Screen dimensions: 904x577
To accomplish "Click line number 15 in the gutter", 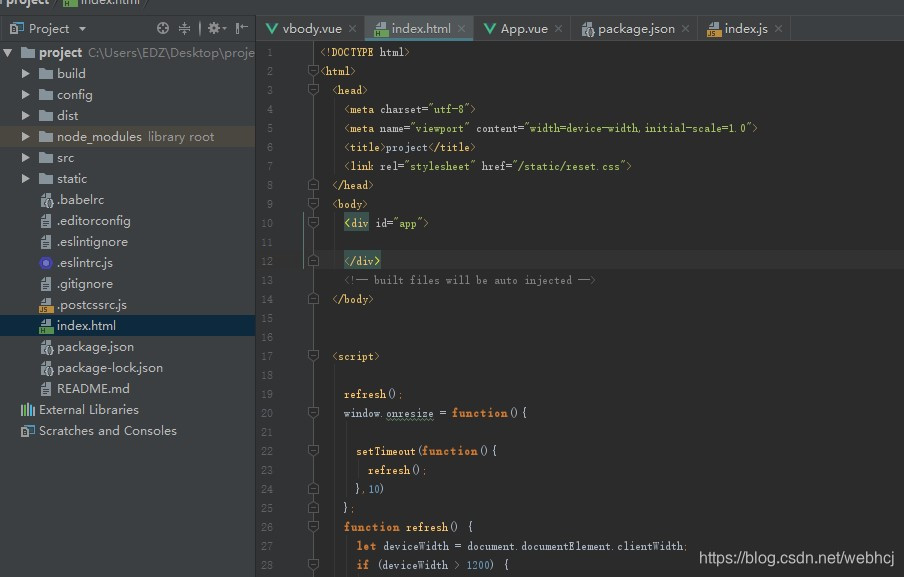I will [267, 318].
